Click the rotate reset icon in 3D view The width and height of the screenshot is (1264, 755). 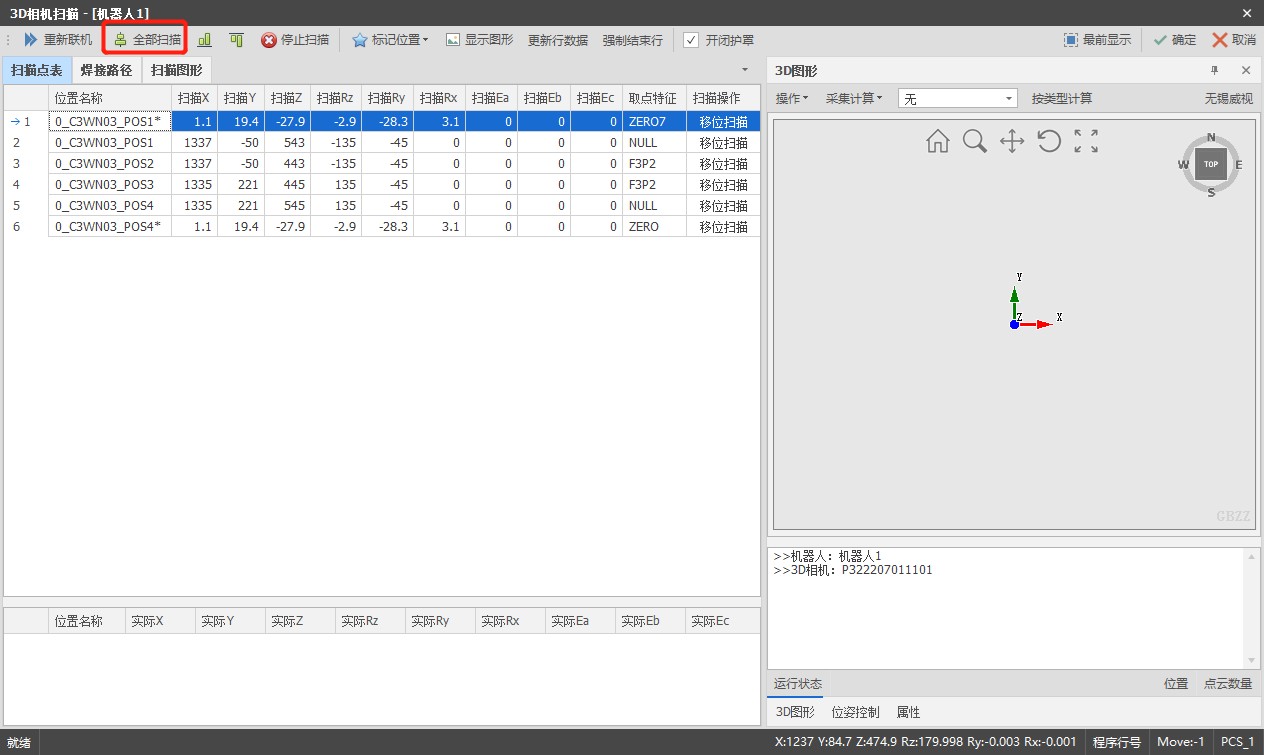(x=1049, y=141)
